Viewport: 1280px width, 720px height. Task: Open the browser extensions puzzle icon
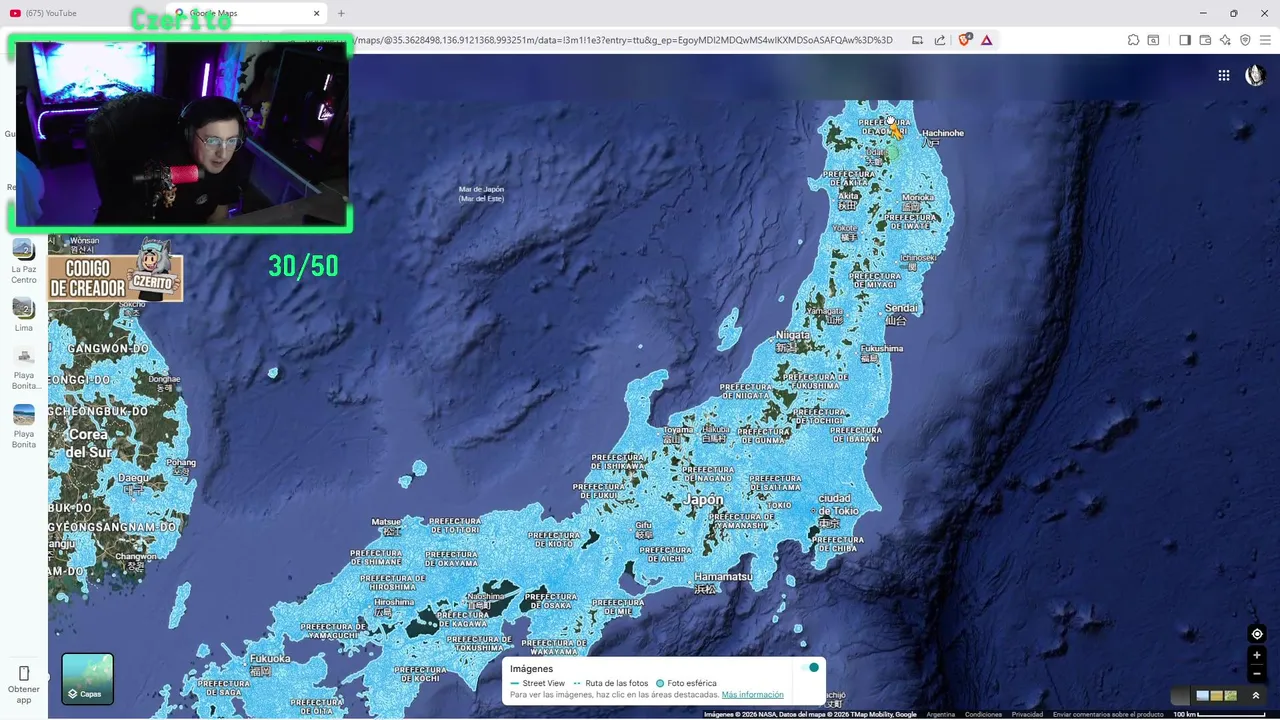[1133, 40]
